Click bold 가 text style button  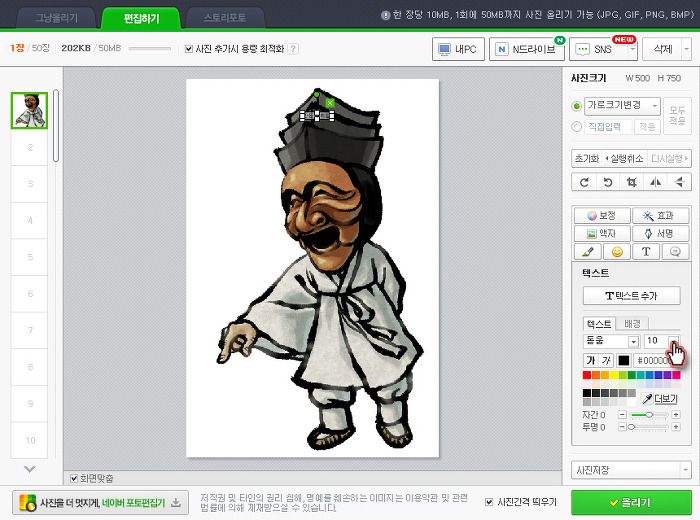[591, 360]
